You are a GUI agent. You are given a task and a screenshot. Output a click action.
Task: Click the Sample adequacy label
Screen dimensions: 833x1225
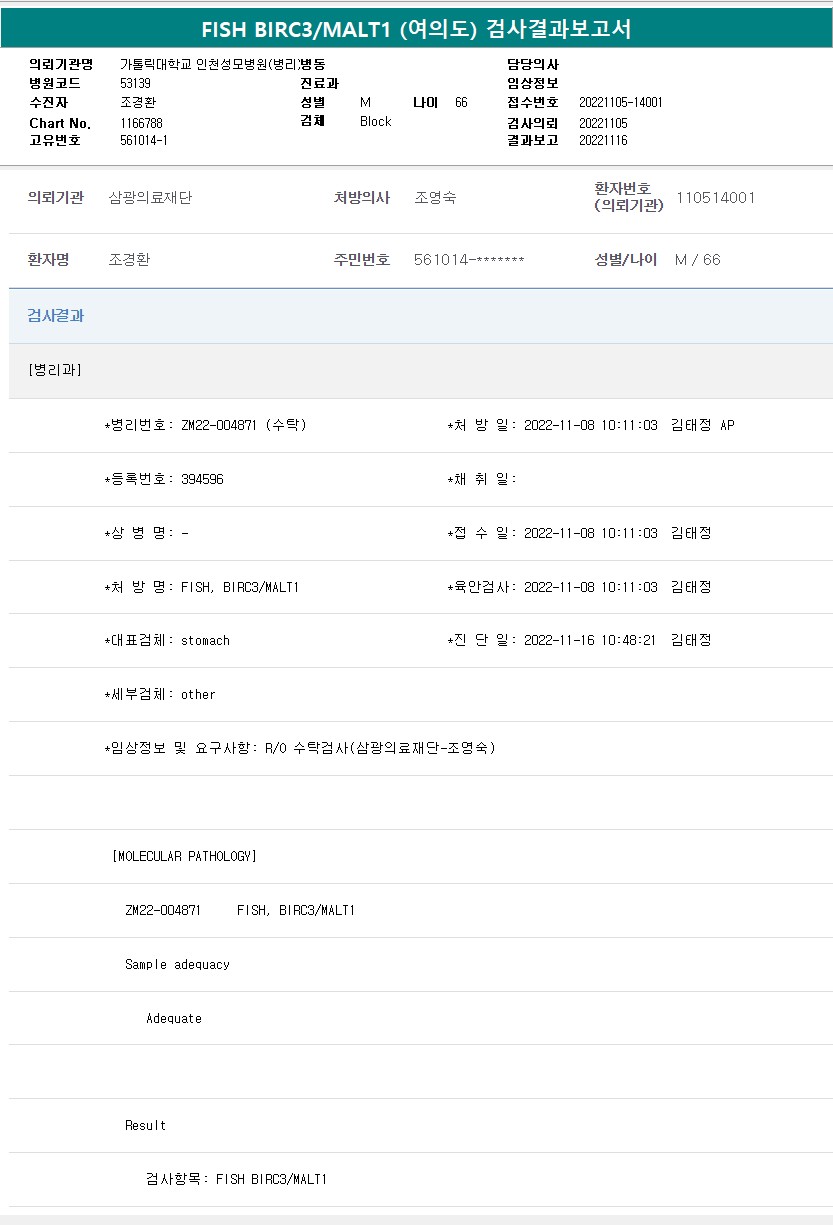point(177,964)
